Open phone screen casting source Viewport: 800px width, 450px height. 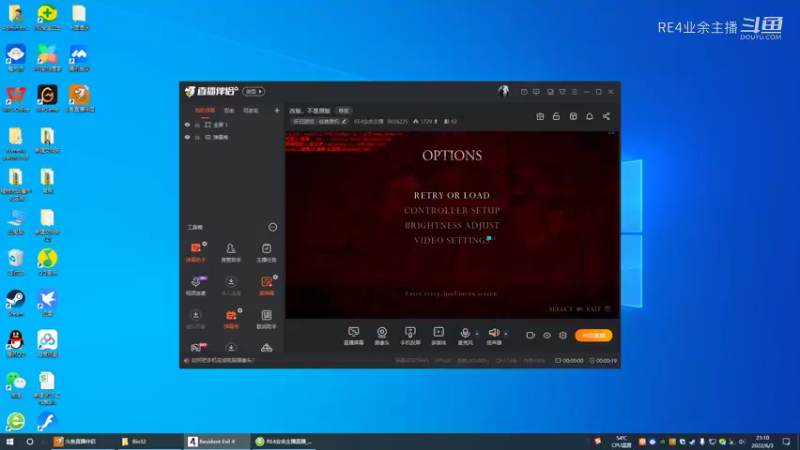coord(410,336)
